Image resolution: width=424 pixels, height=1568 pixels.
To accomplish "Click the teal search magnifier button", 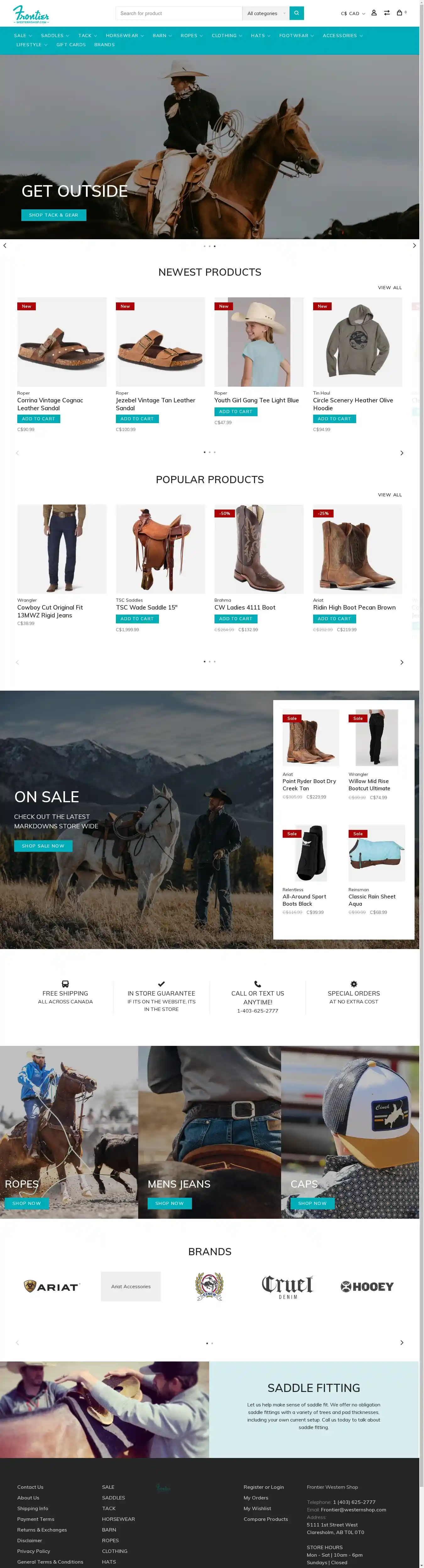I will [296, 14].
